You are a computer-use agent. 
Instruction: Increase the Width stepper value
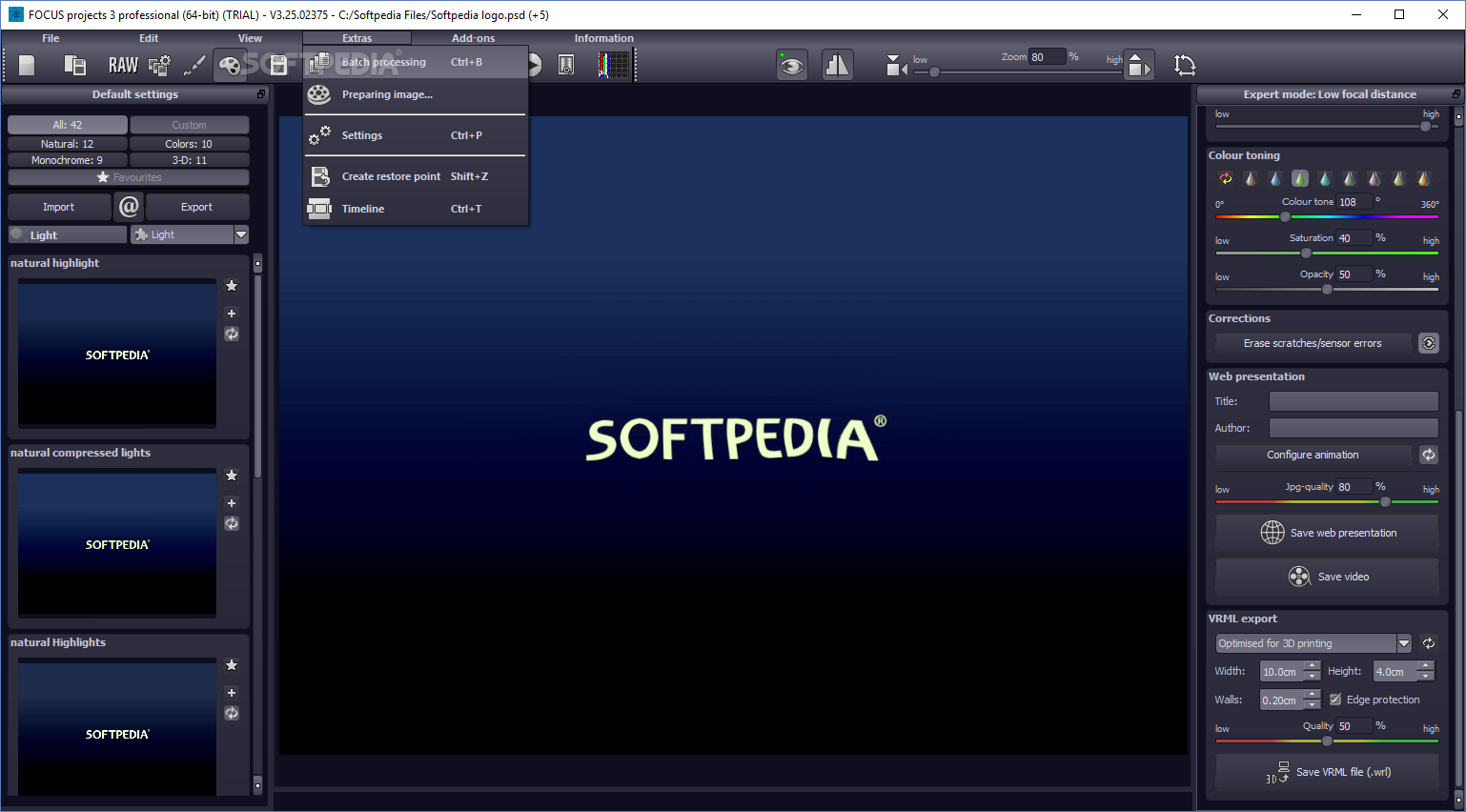pyautogui.click(x=1313, y=666)
